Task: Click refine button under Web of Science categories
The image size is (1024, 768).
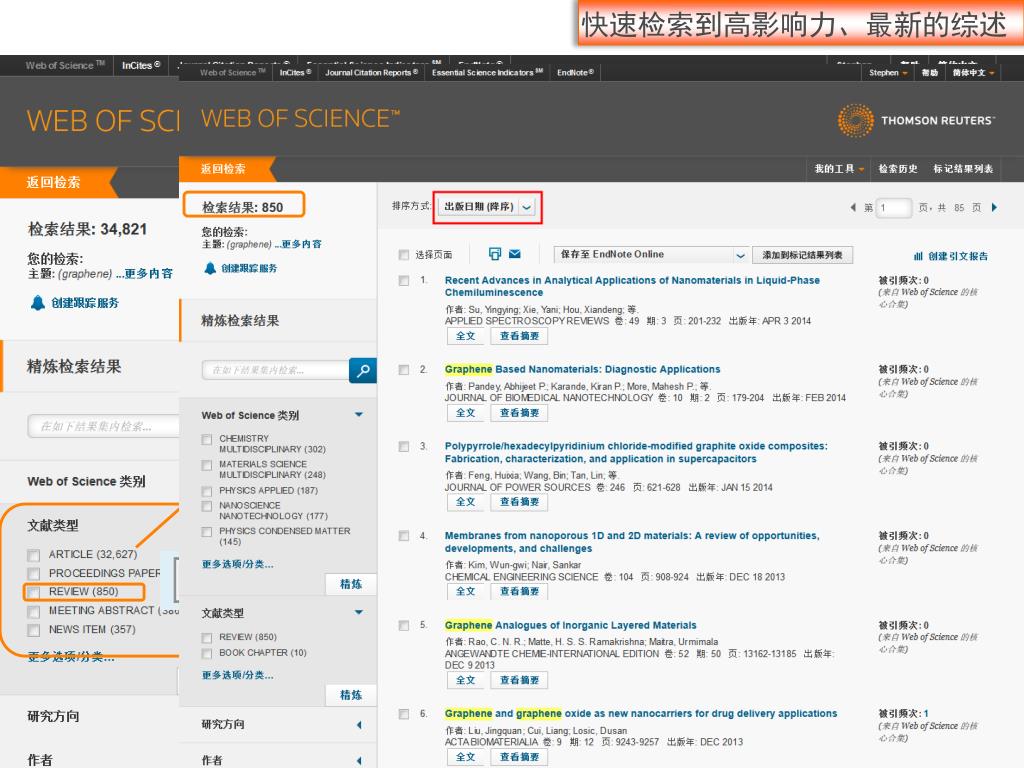Action: coord(351,584)
